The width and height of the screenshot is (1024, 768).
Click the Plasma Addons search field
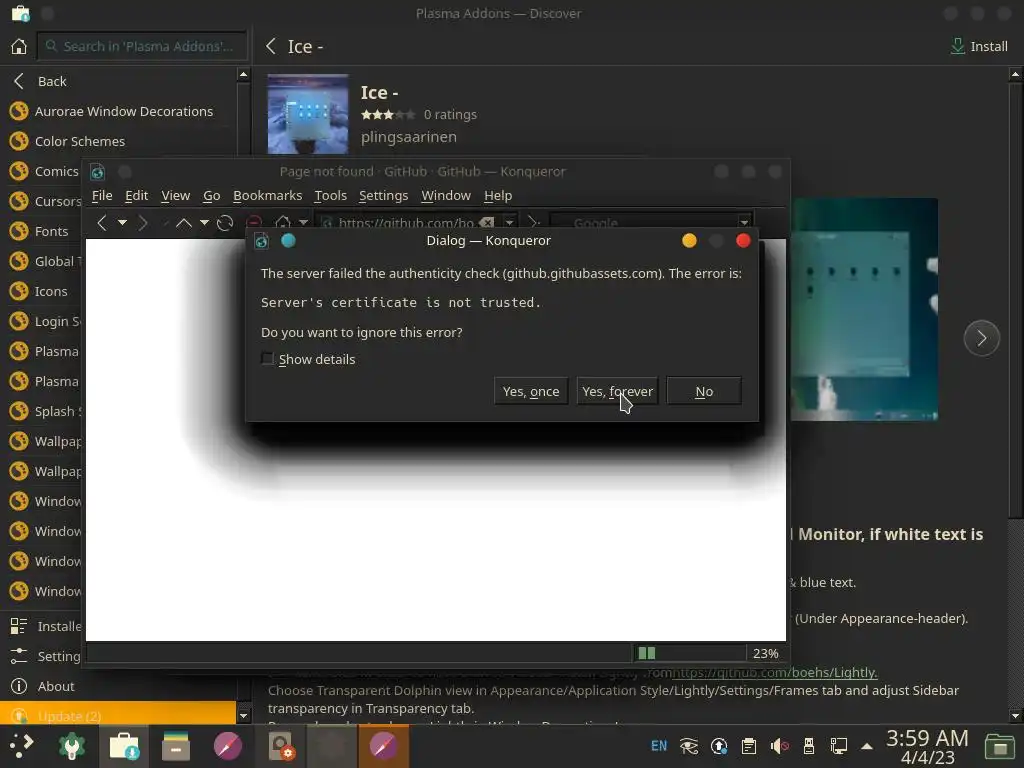(142, 46)
